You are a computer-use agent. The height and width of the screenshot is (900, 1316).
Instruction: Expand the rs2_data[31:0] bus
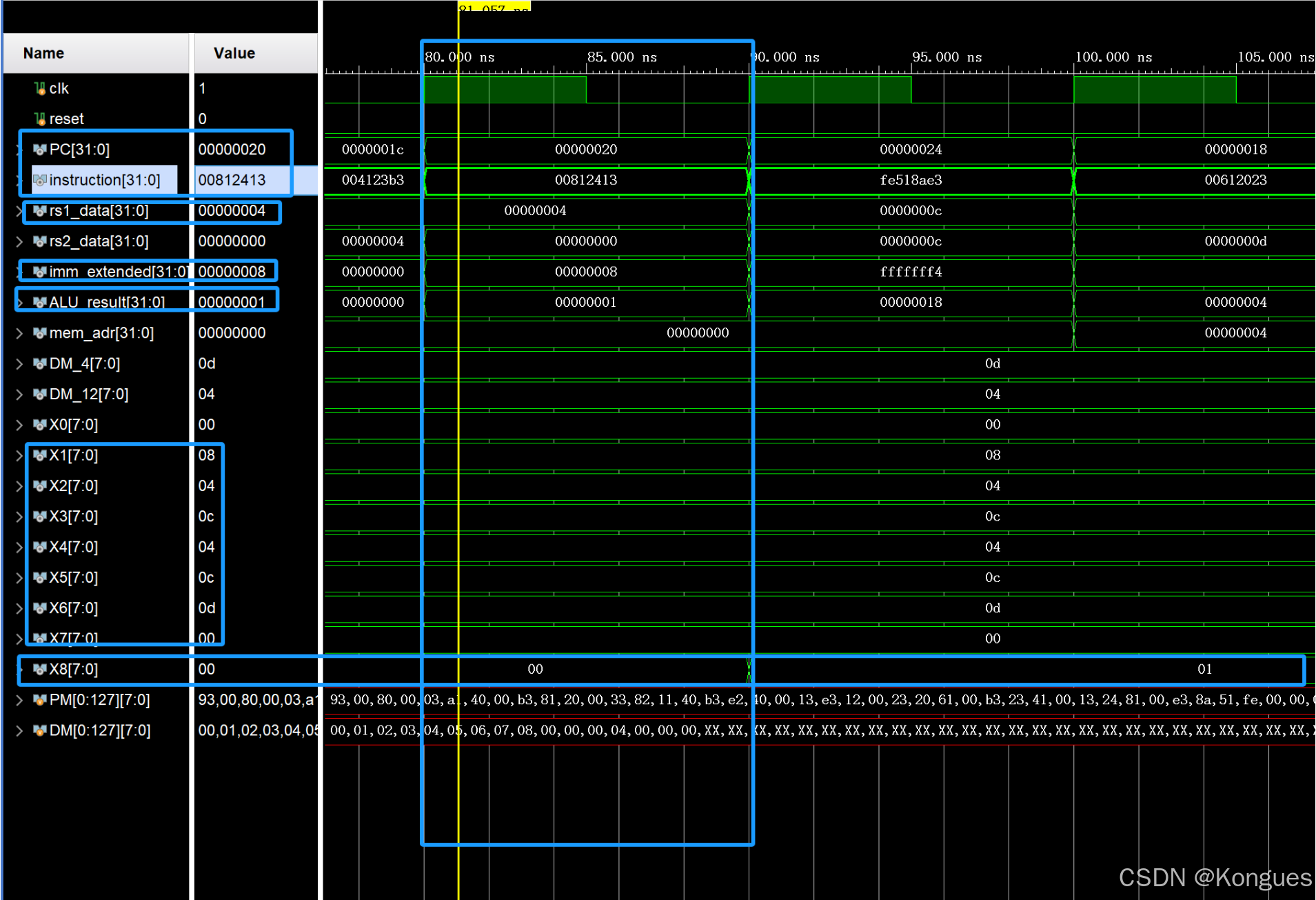(19, 241)
